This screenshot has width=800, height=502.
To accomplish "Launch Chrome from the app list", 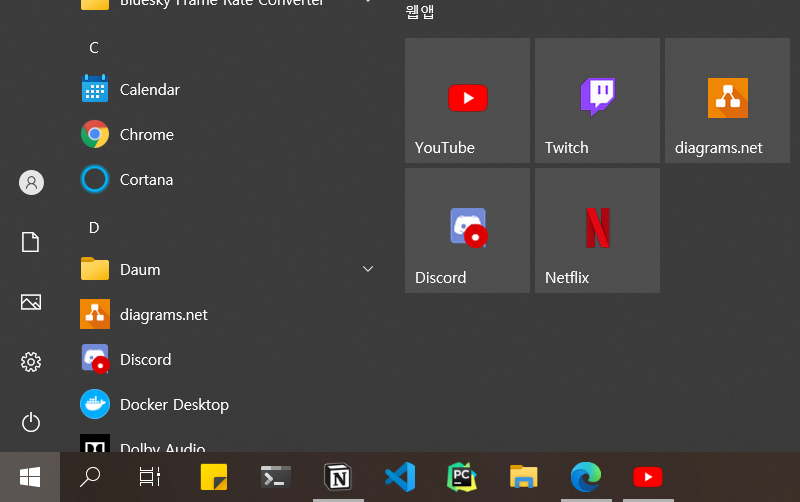I will [227, 134].
